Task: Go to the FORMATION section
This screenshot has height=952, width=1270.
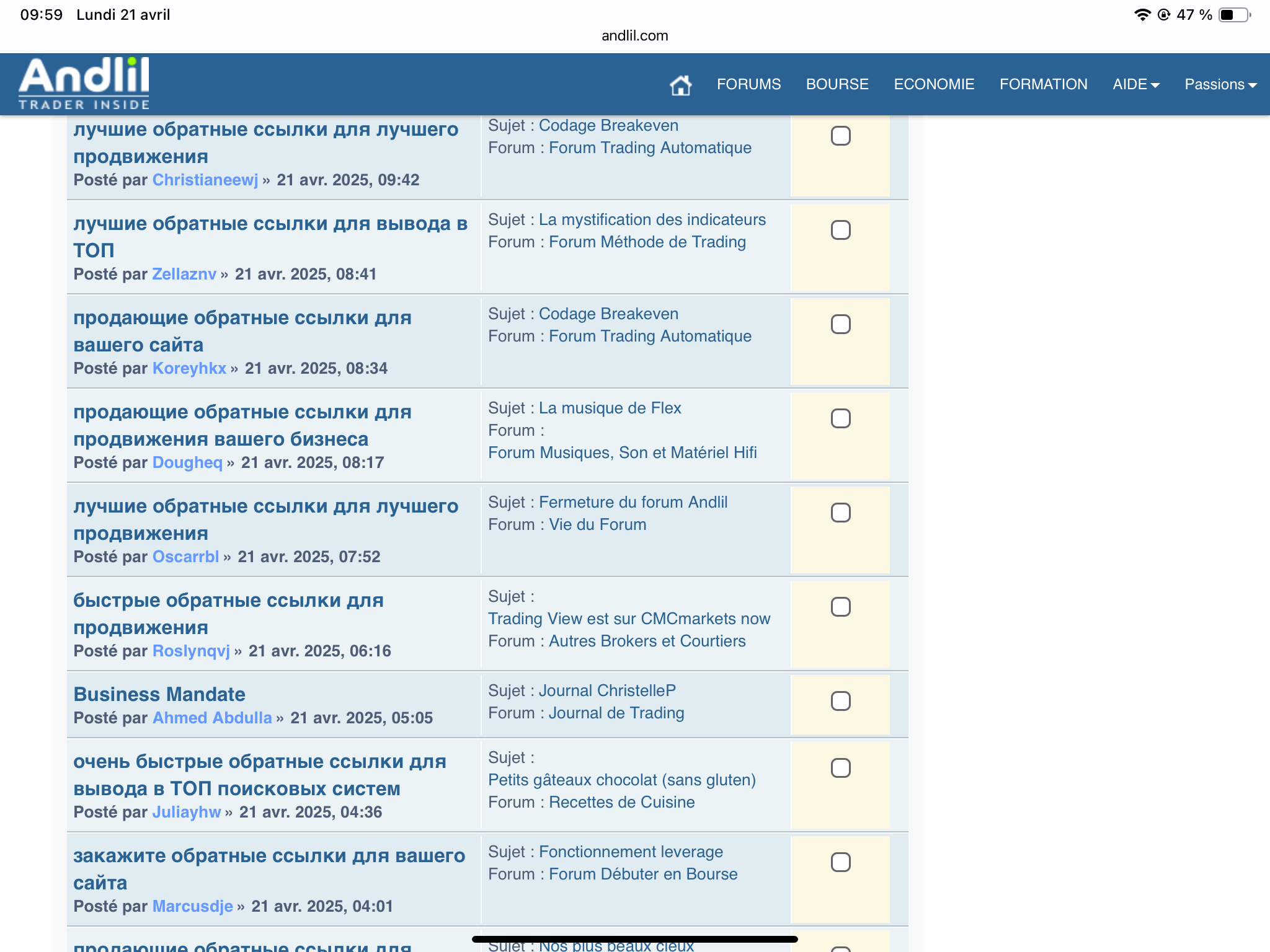Action: click(1043, 84)
